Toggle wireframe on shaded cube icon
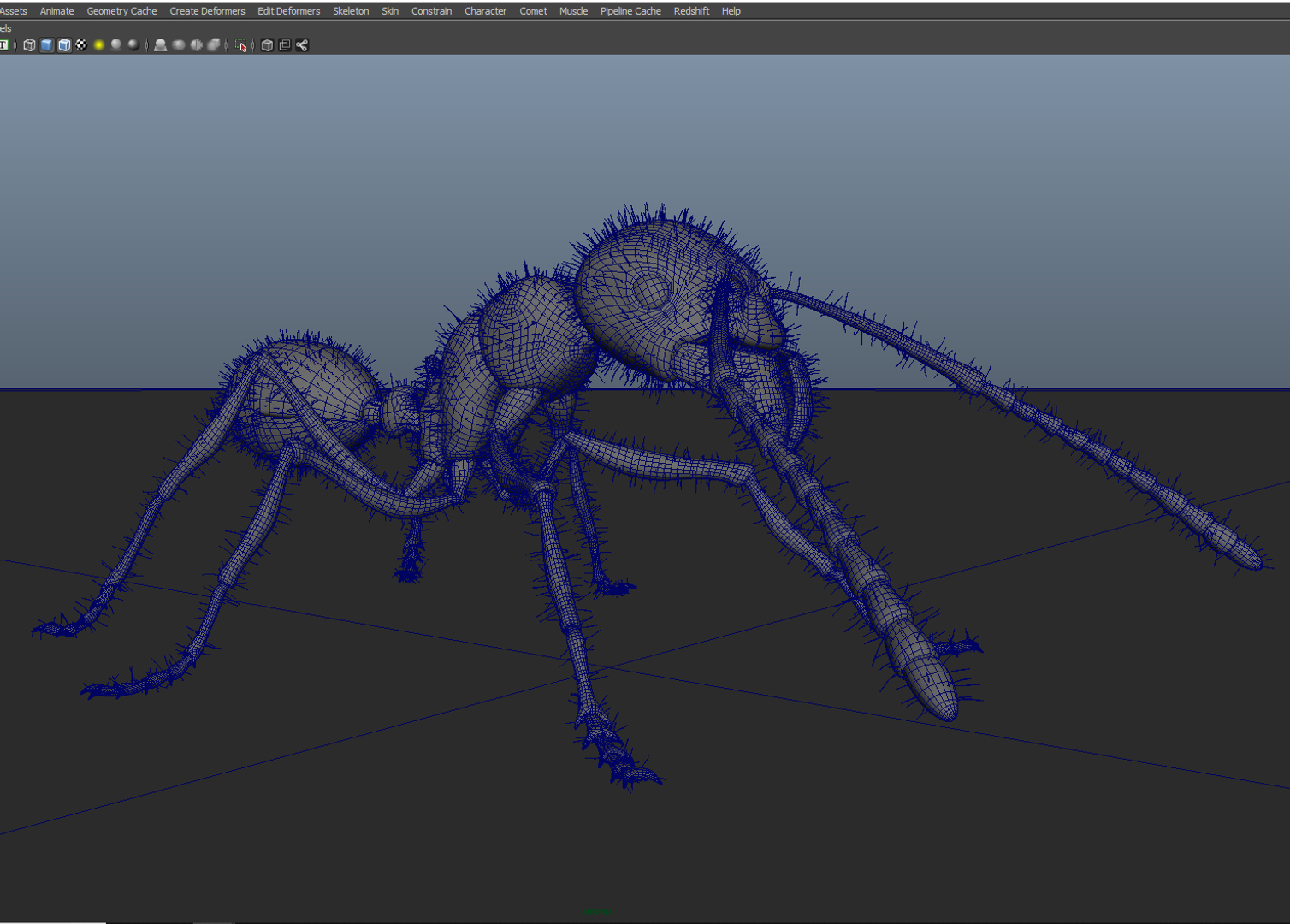This screenshot has width=1290, height=924. coord(64,45)
